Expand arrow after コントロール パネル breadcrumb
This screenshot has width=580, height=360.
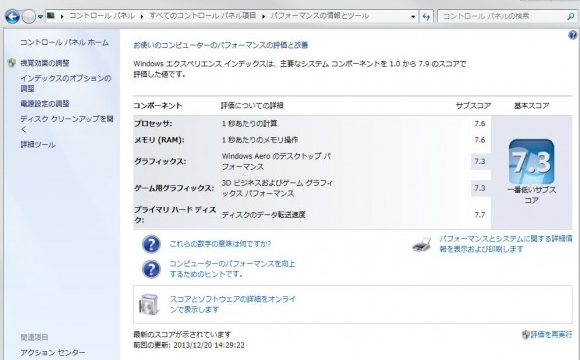142,16
